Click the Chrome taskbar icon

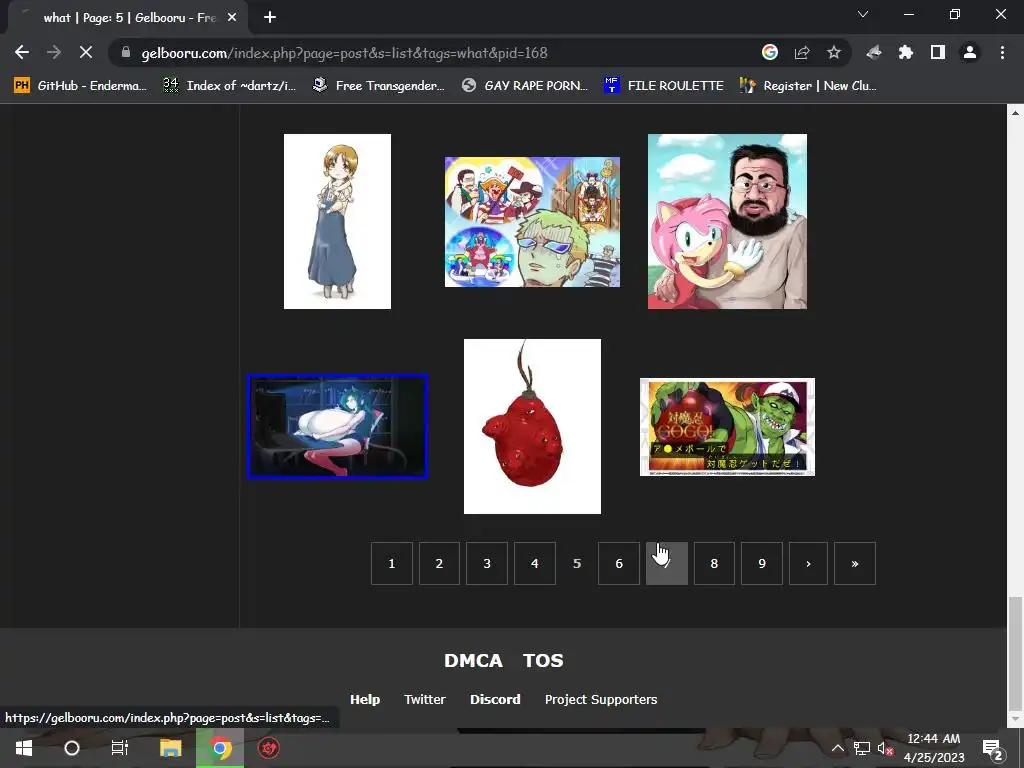(220, 748)
